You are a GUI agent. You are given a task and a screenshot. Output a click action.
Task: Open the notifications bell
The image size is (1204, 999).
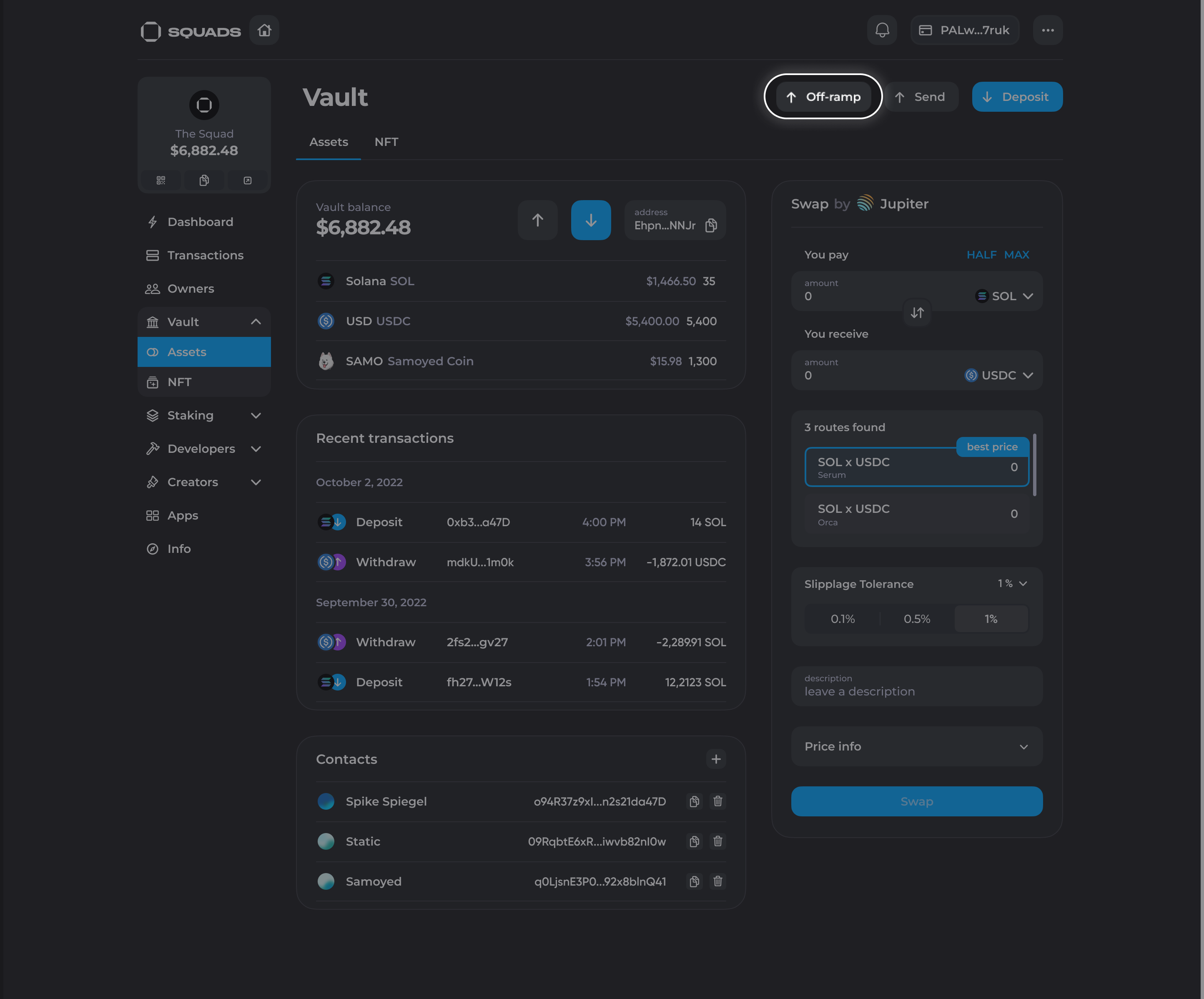tap(882, 30)
